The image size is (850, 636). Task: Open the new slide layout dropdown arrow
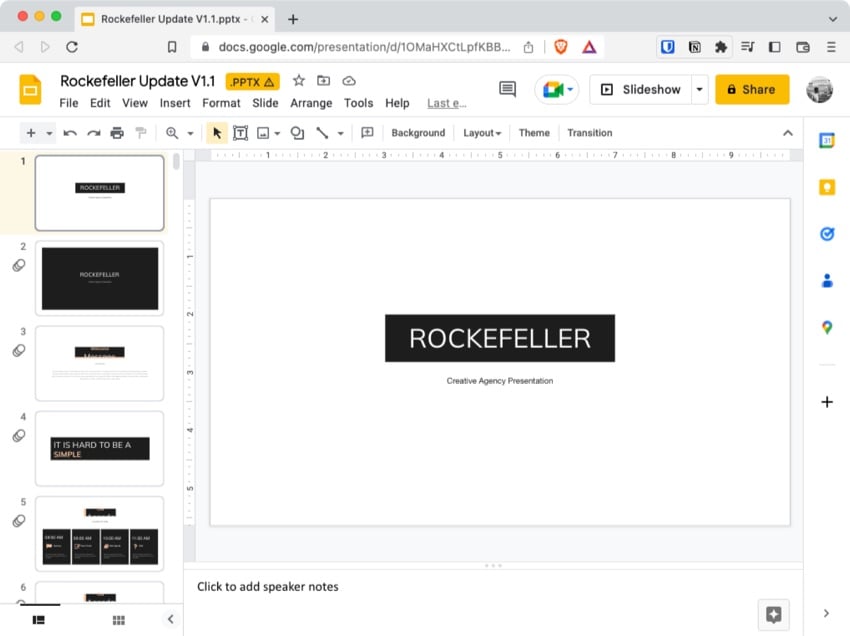(49, 133)
